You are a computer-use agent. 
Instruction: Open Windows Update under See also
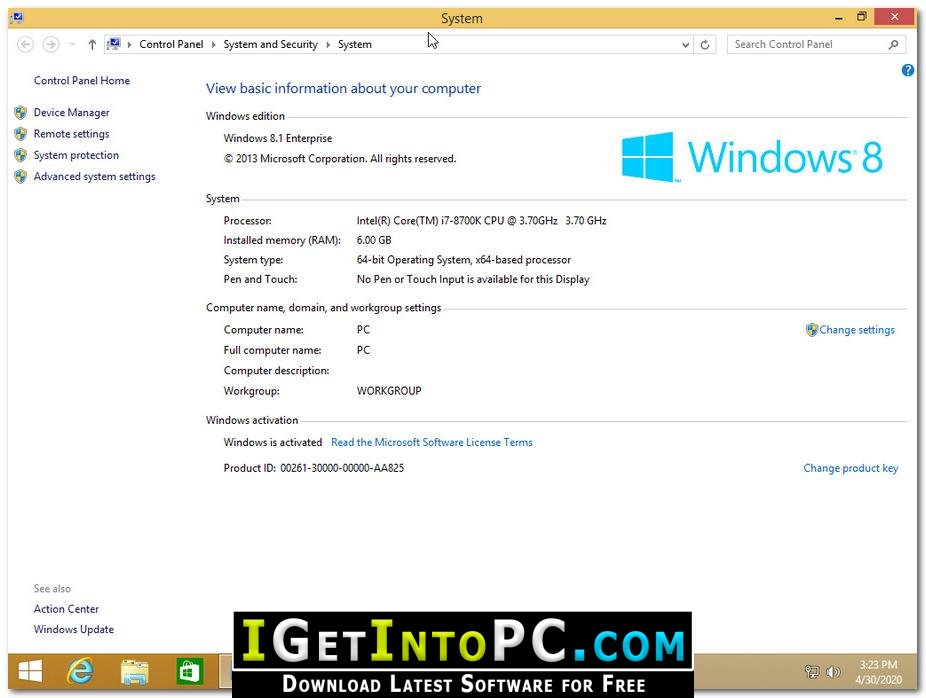pos(74,629)
